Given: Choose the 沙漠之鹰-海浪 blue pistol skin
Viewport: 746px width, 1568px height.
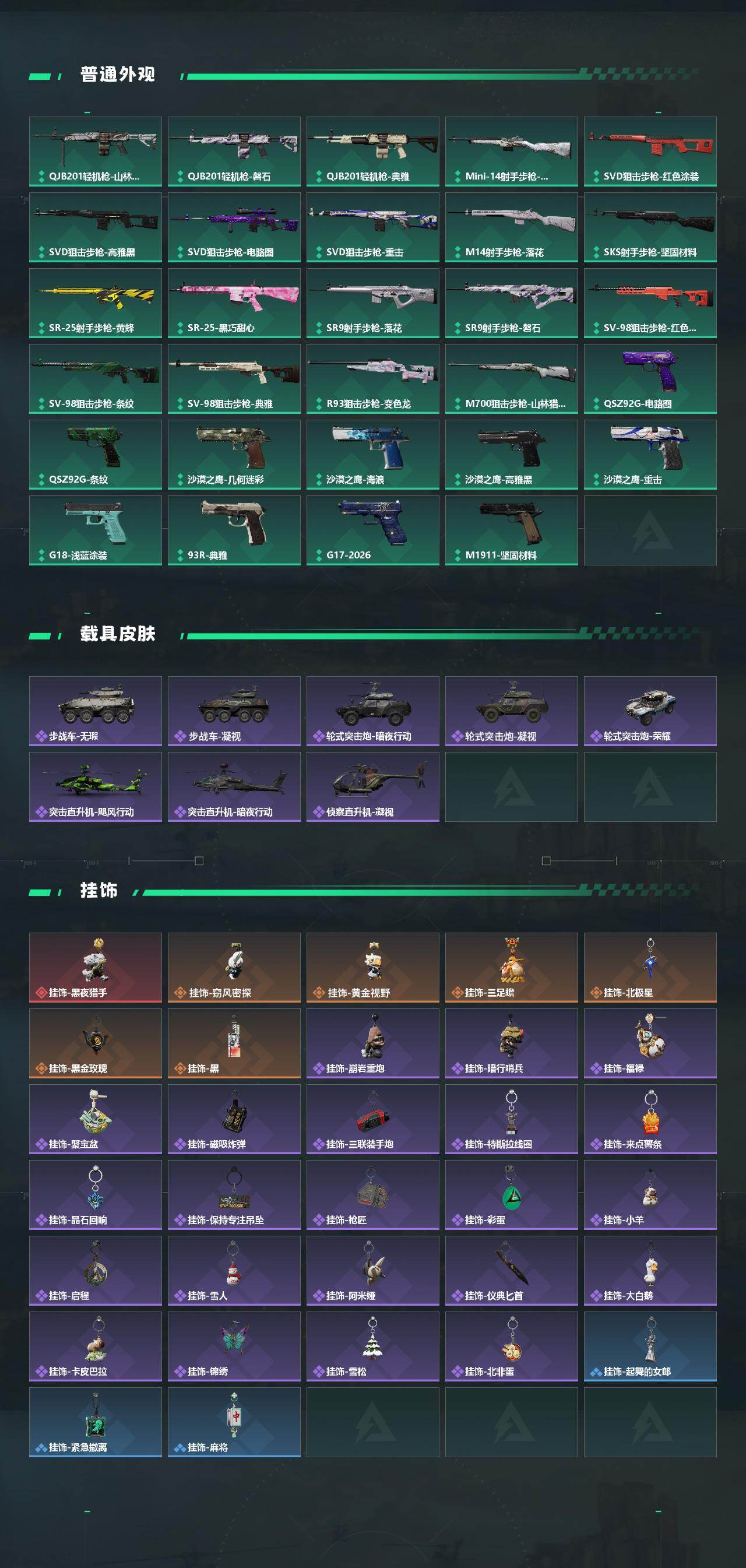Looking at the screenshot, I should [x=373, y=455].
